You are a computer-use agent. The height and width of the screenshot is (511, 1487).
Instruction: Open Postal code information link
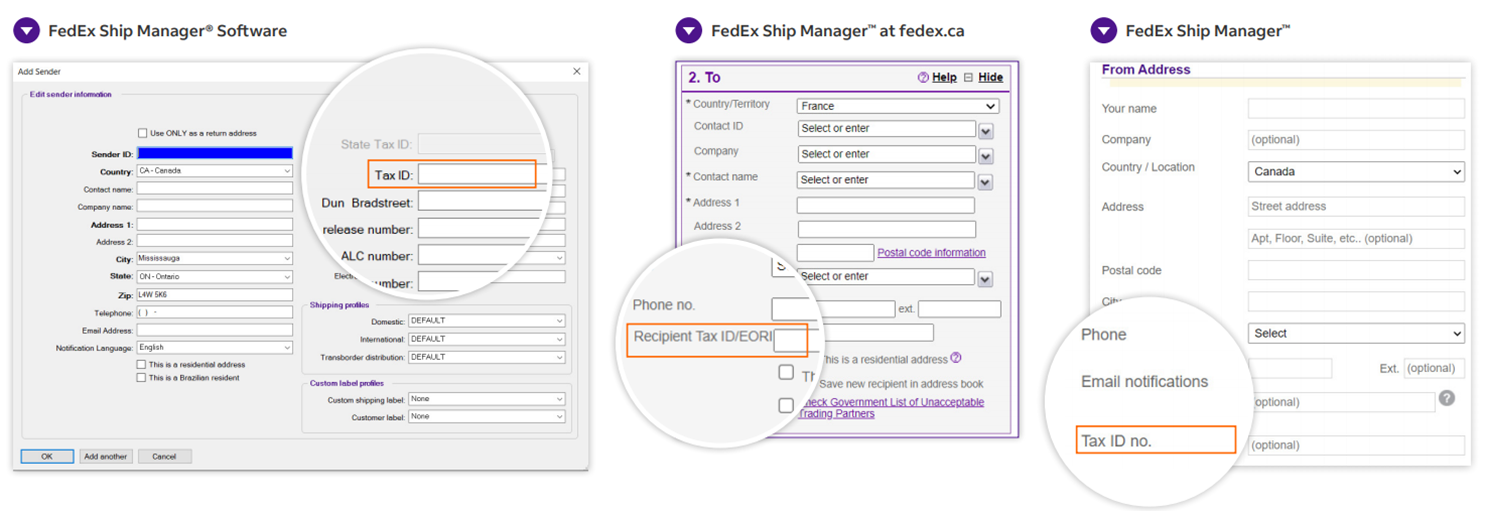coord(931,253)
